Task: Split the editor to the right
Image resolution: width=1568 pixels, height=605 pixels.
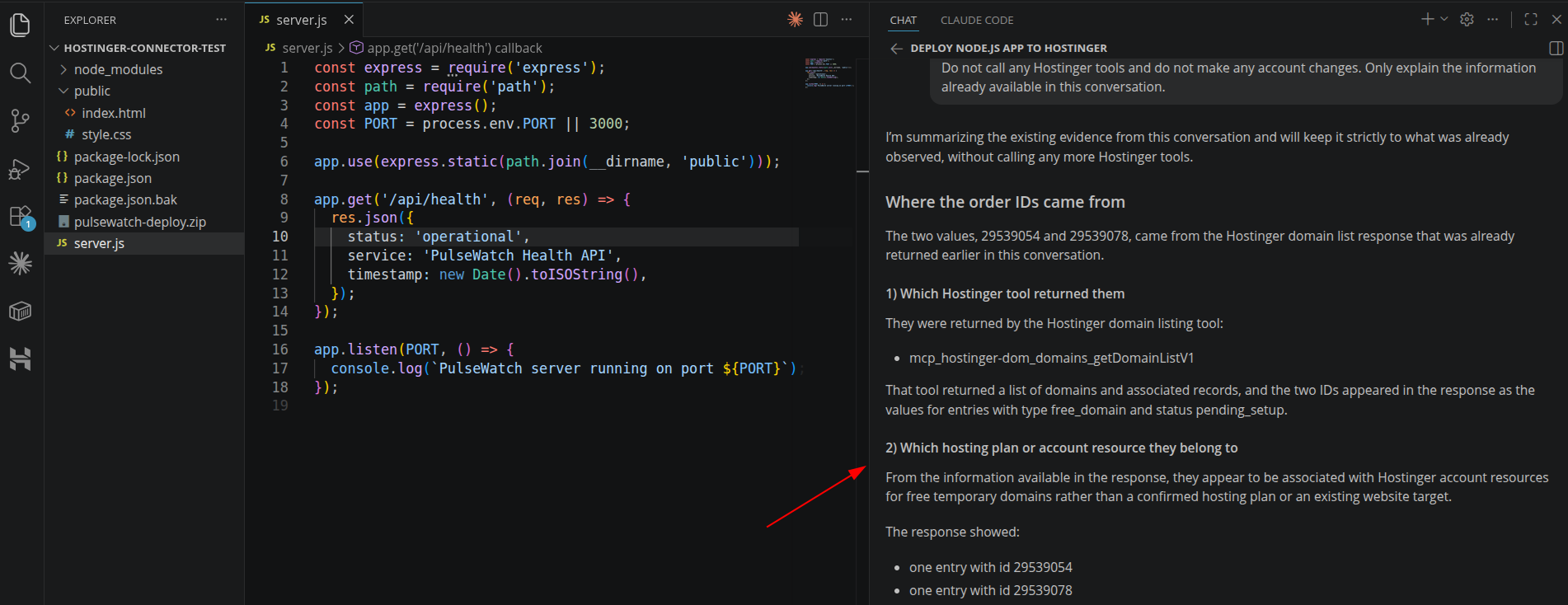Action: 820,20
